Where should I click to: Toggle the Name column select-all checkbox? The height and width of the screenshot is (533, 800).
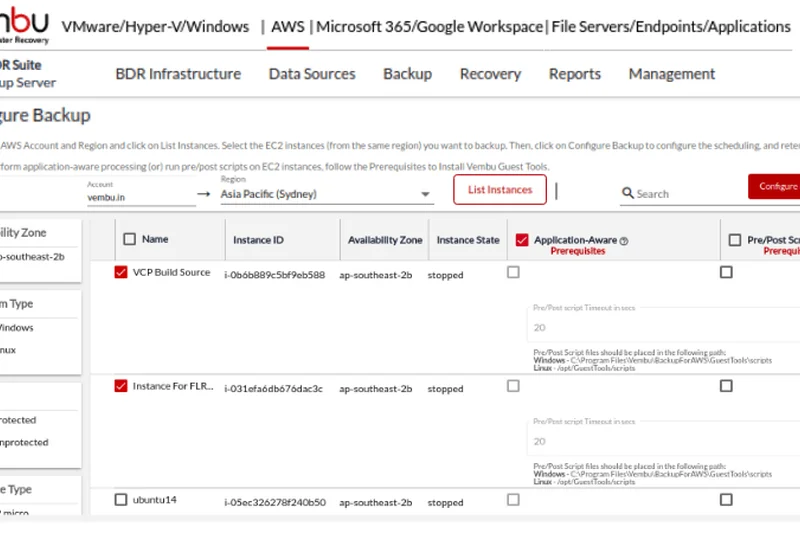(129, 239)
